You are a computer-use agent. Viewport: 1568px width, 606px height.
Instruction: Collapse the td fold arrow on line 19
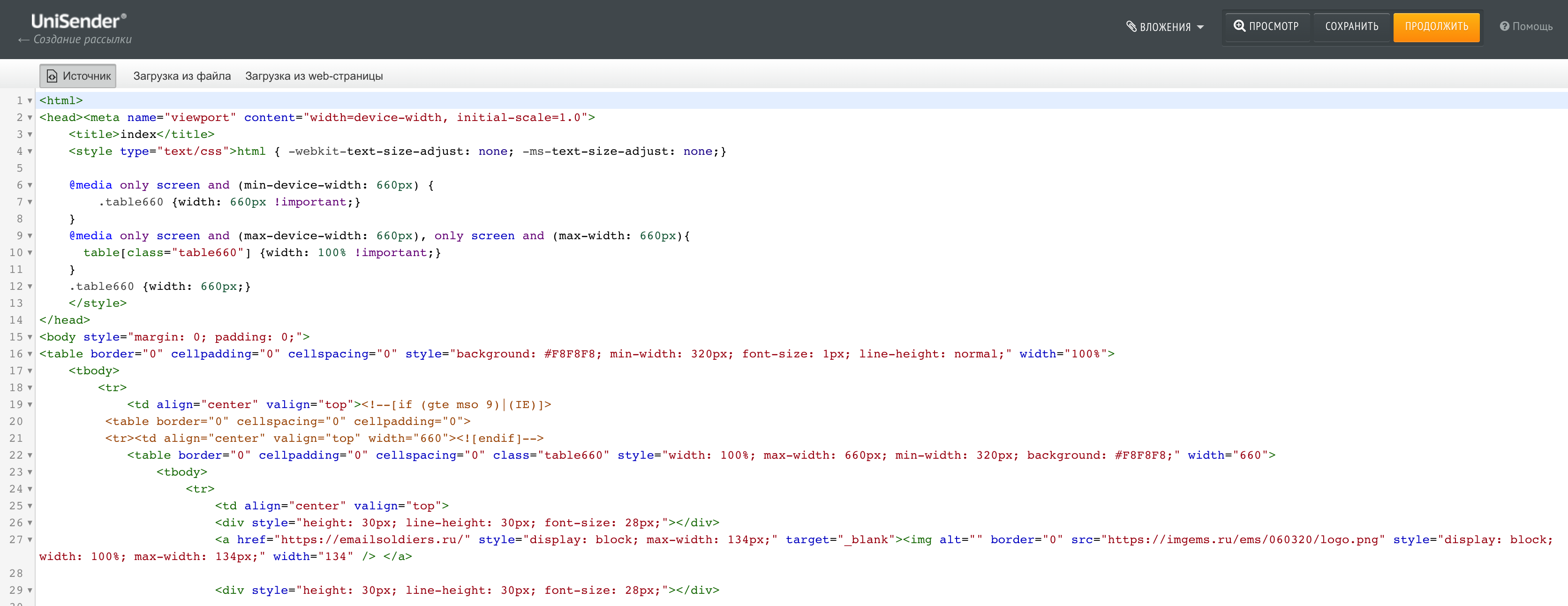coord(30,405)
